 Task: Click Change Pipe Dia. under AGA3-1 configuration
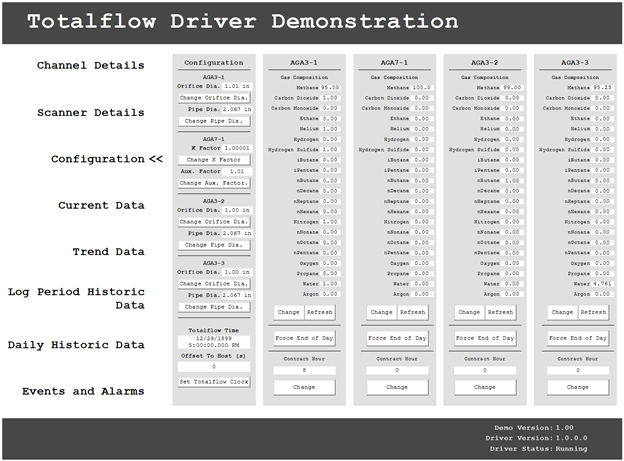point(214,121)
